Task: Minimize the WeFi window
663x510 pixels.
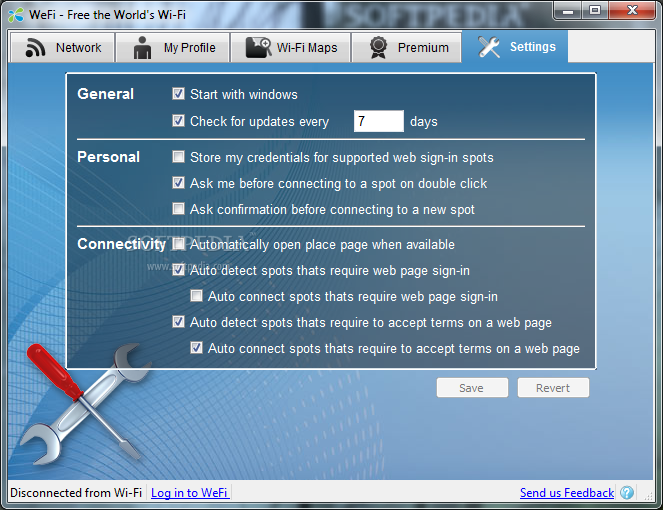Action: coord(568,11)
